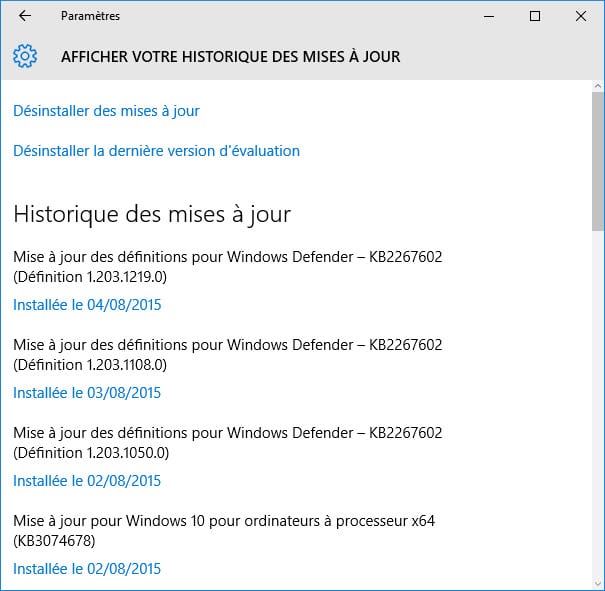Click 'Désinstaller la dernière version d'évaluation'
This screenshot has width=605, height=591.
(156, 151)
